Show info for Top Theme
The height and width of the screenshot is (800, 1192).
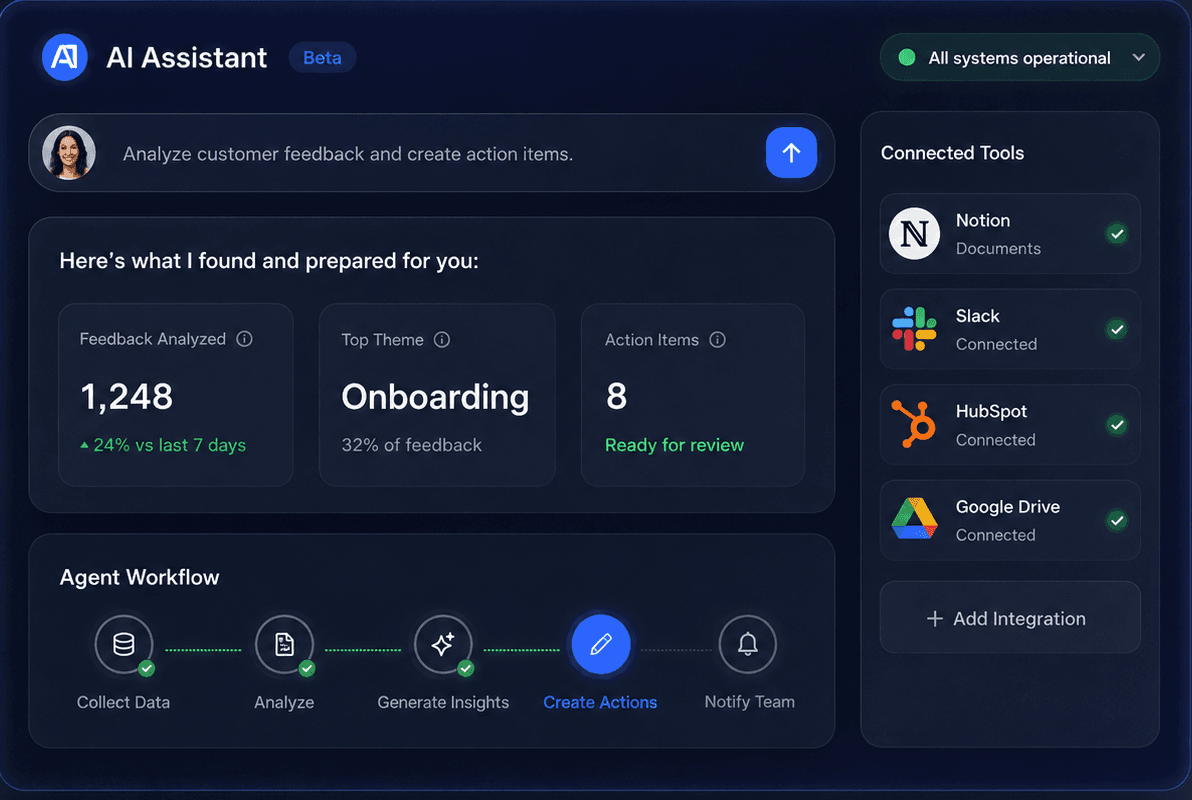(442, 339)
